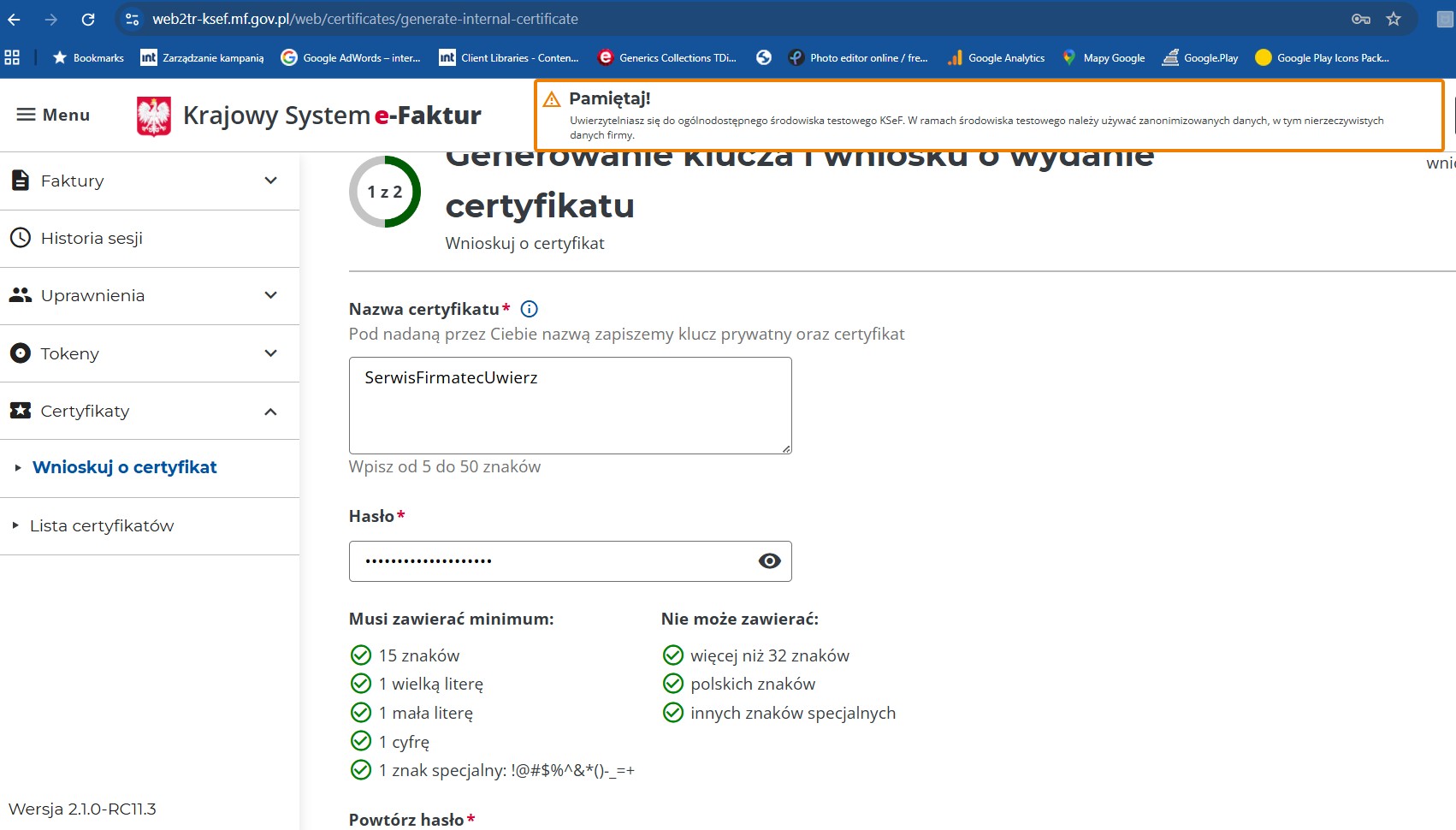Viewport: 1456px width, 830px height.
Task: Open Lista certyfikatów submenu item
Action: 102,525
